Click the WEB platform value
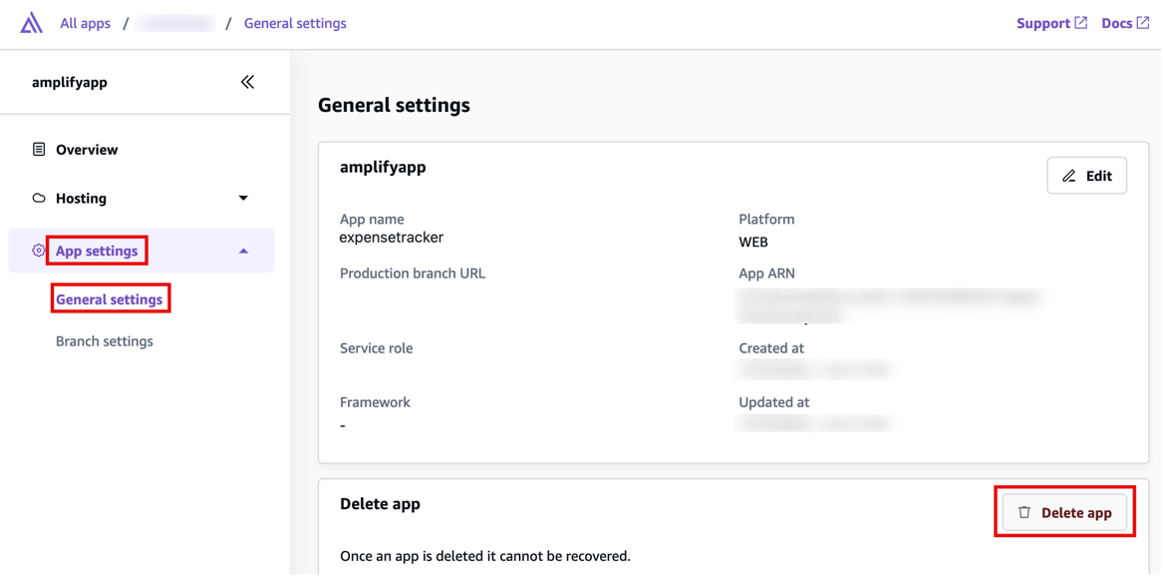1164x577 pixels. point(753,241)
